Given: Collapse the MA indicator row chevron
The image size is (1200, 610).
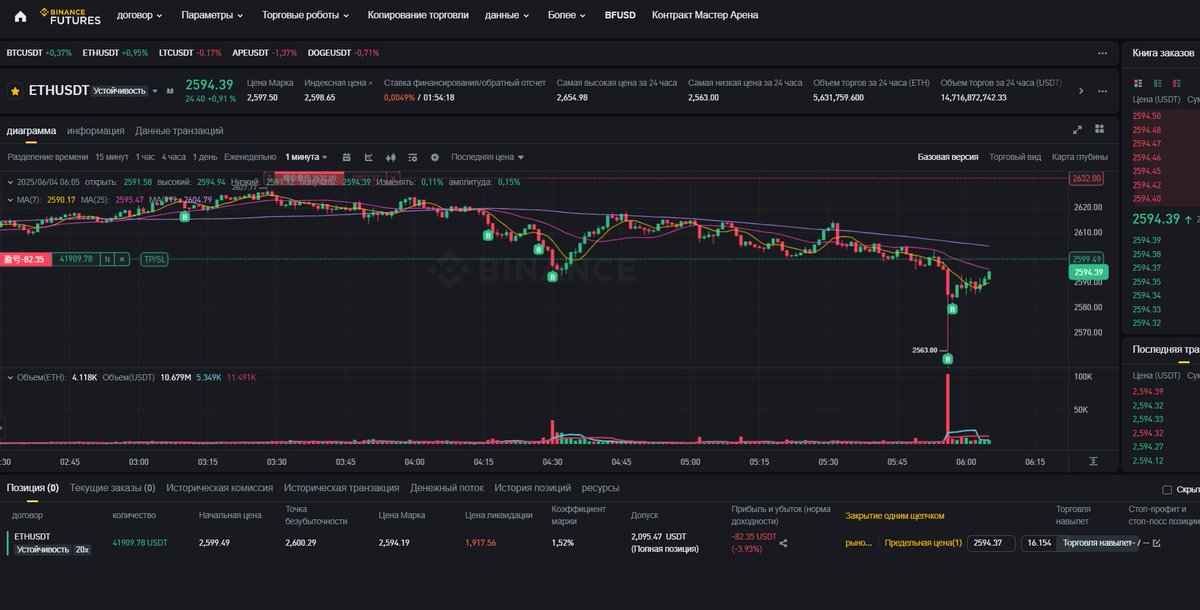Looking at the screenshot, I should 10,200.
